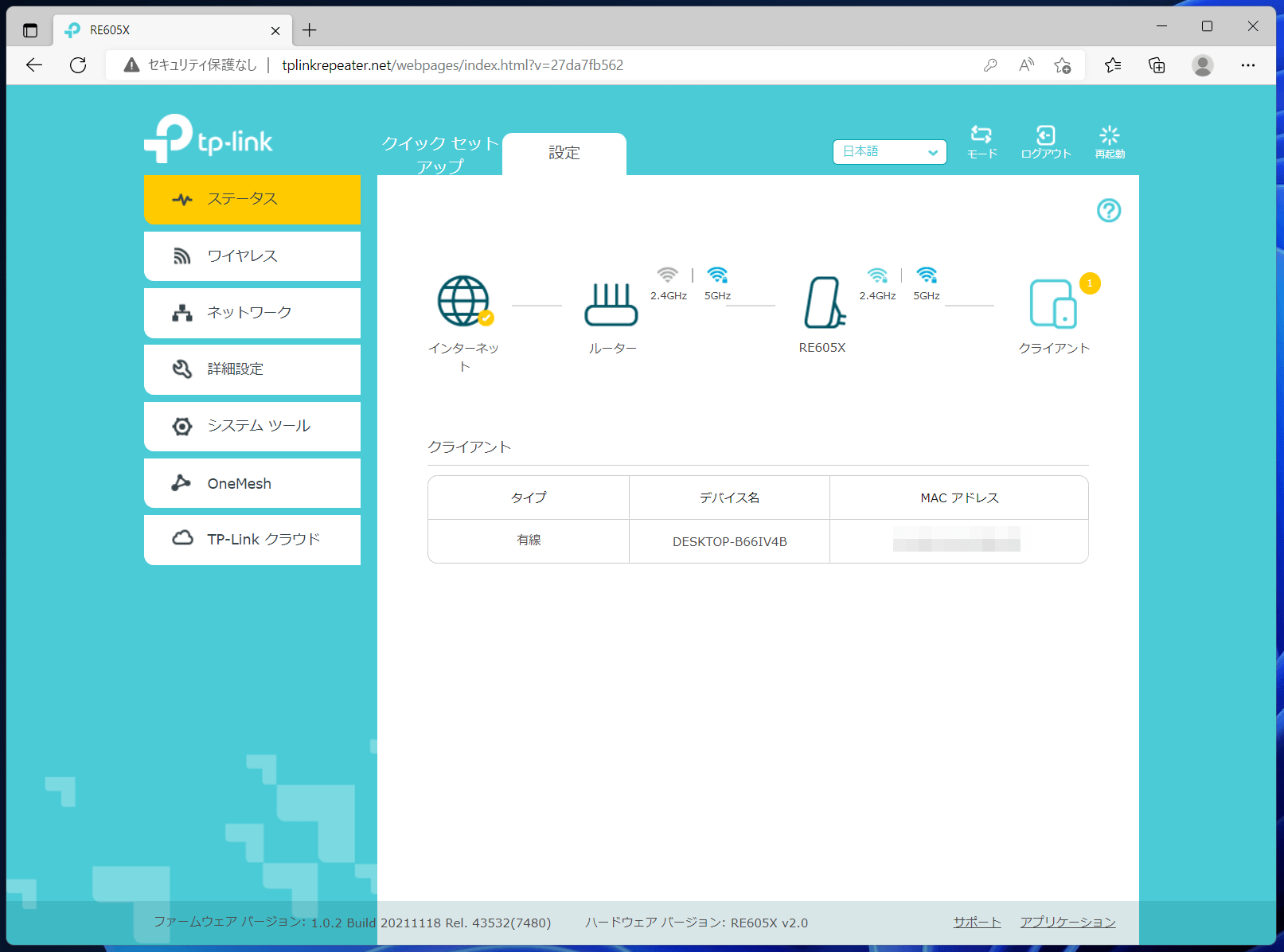Click the RE605X extender icon
This screenshot has width=1284, height=952.
824,302
